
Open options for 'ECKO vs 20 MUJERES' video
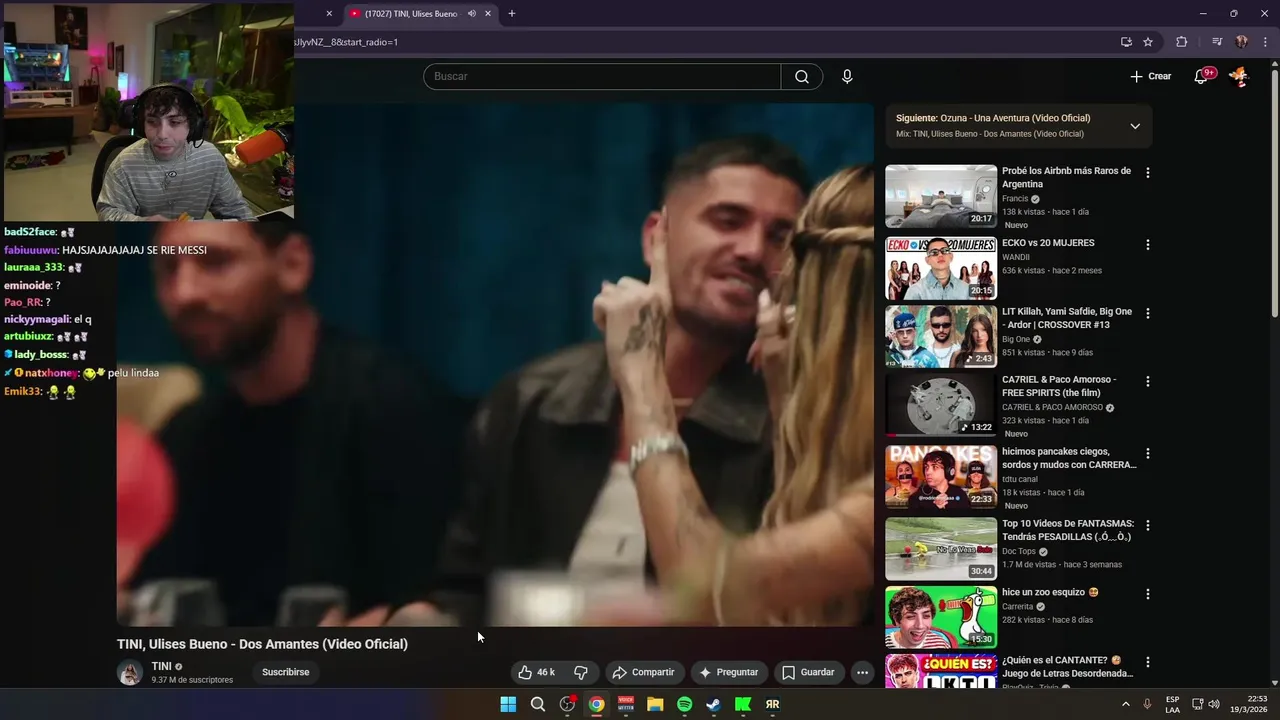coord(1147,245)
